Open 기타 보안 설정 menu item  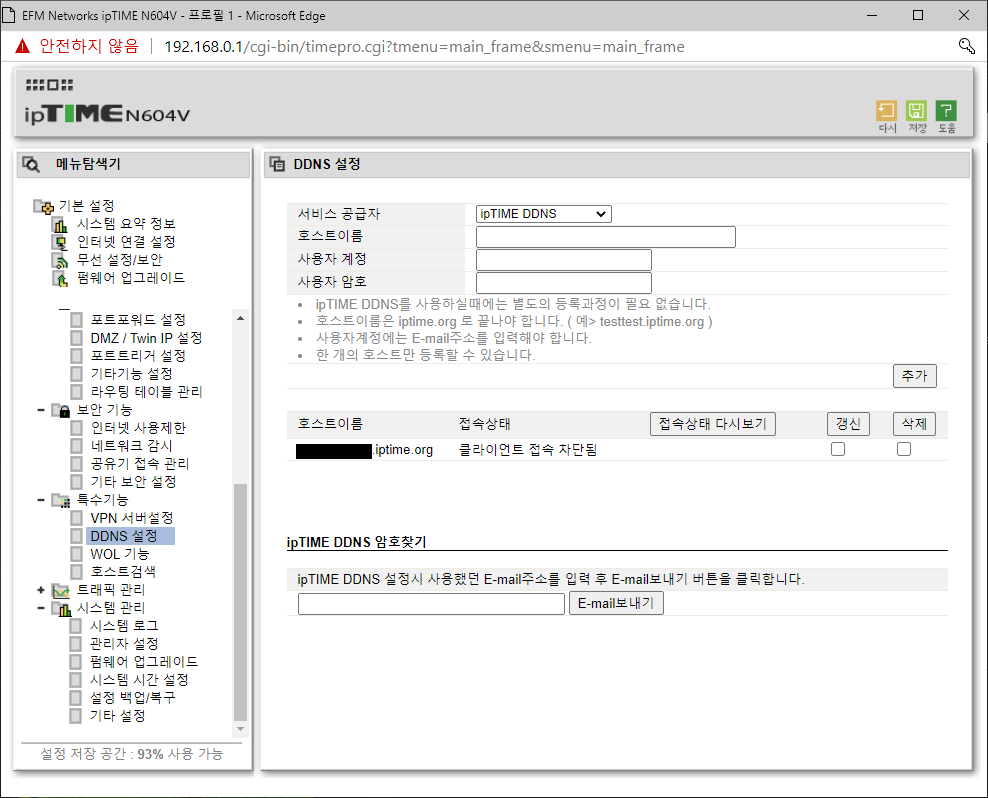coord(134,482)
